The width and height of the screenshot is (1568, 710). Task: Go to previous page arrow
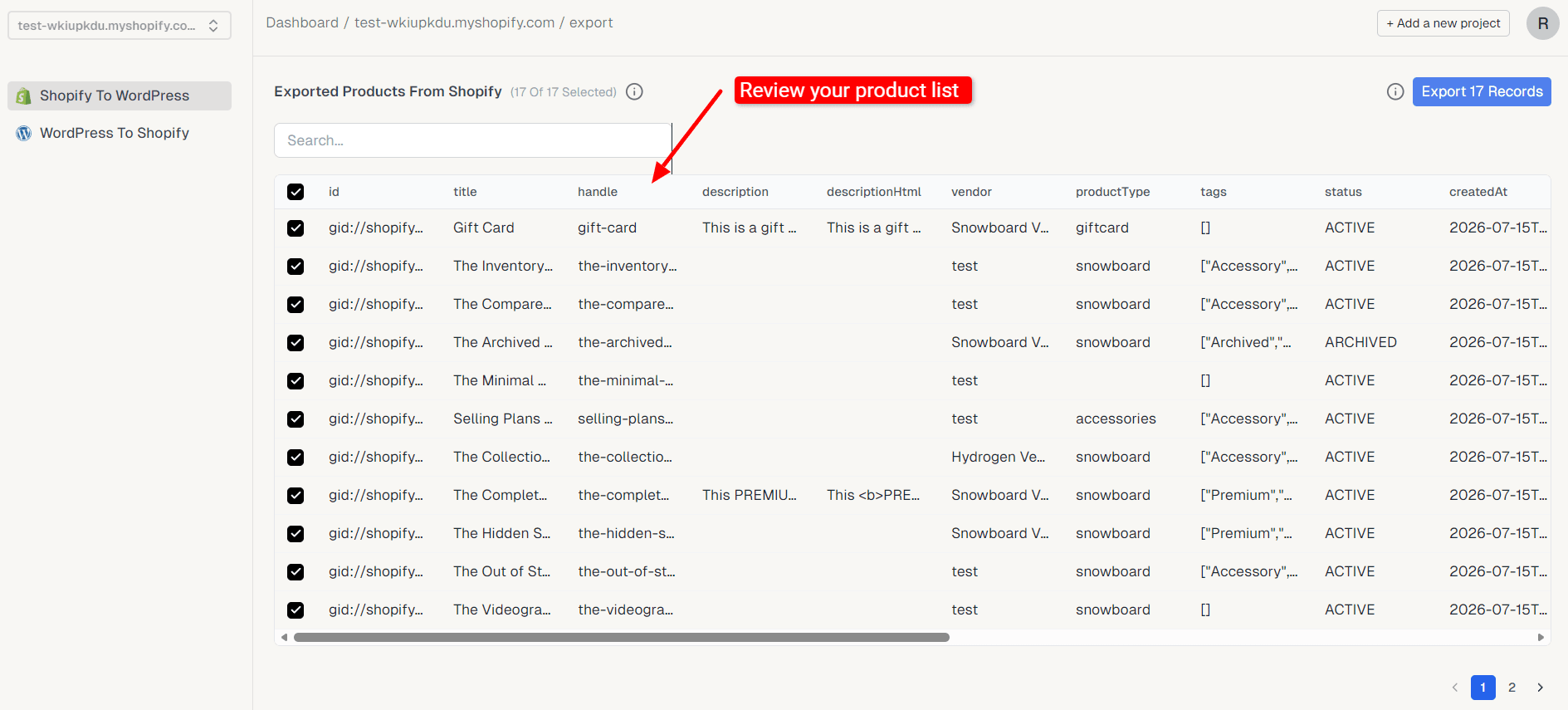[1454, 688]
